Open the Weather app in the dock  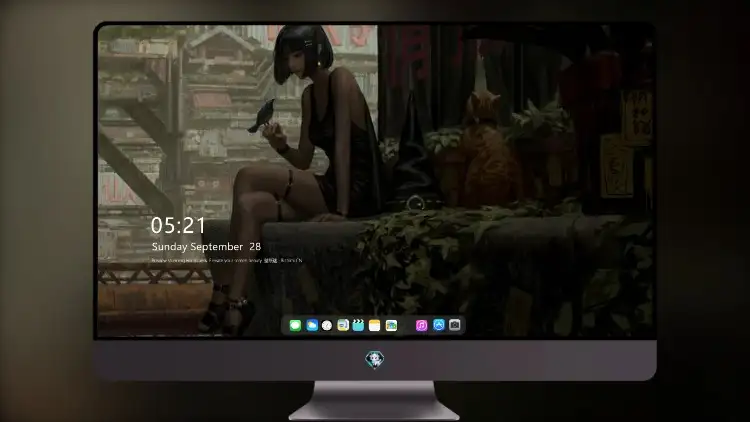(x=312, y=325)
